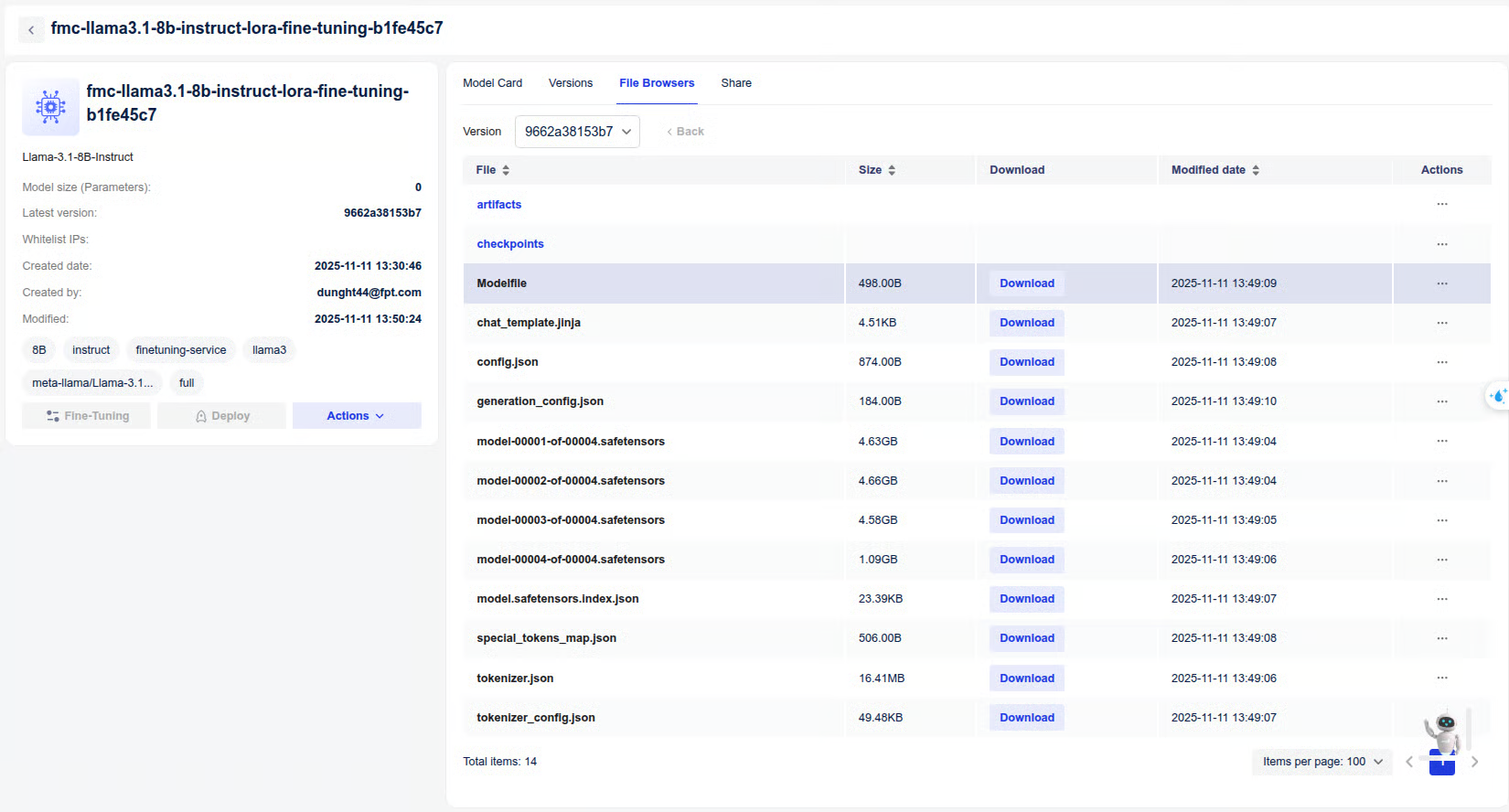The width and height of the screenshot is (1509, 812).
Task: Open the Share tab
Action: tap(735, 83)
